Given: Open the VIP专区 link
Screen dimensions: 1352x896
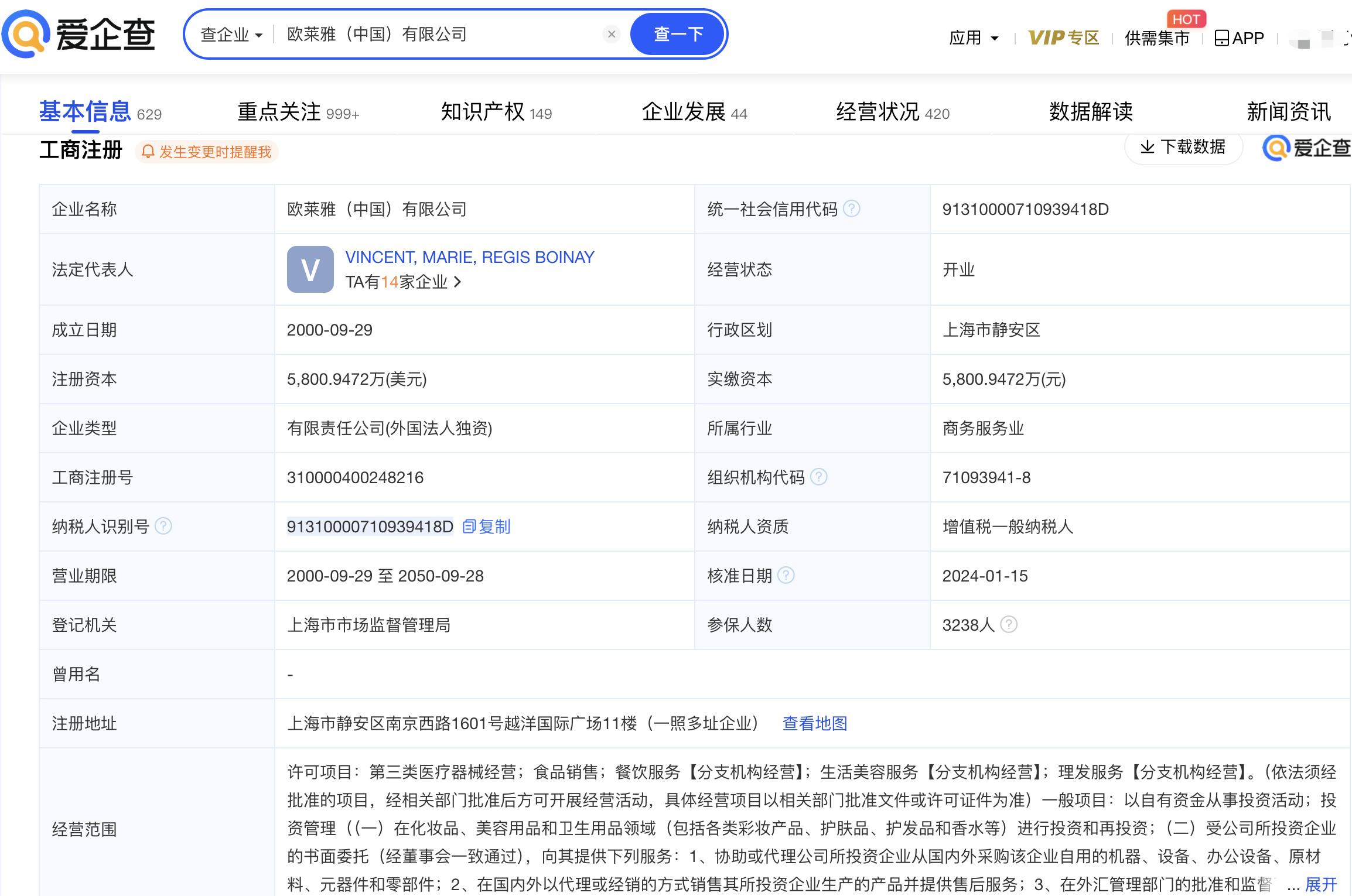Looking at the screenshot, I should tap(1063, 38).
